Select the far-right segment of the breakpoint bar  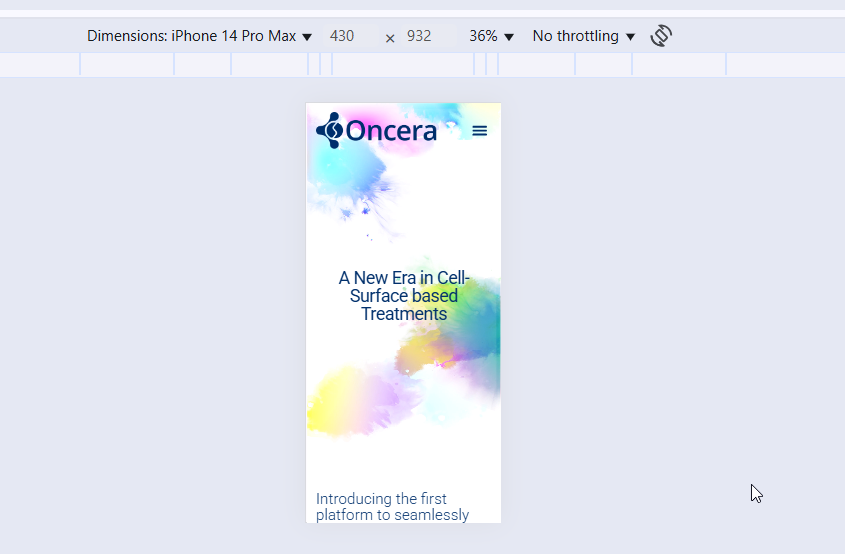click(785, 65)
